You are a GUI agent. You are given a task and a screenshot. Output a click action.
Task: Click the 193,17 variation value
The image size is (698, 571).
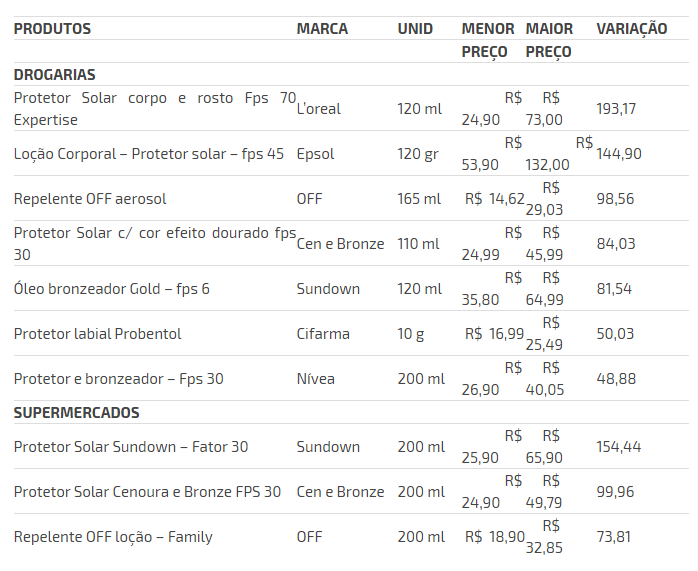point(616,109)
